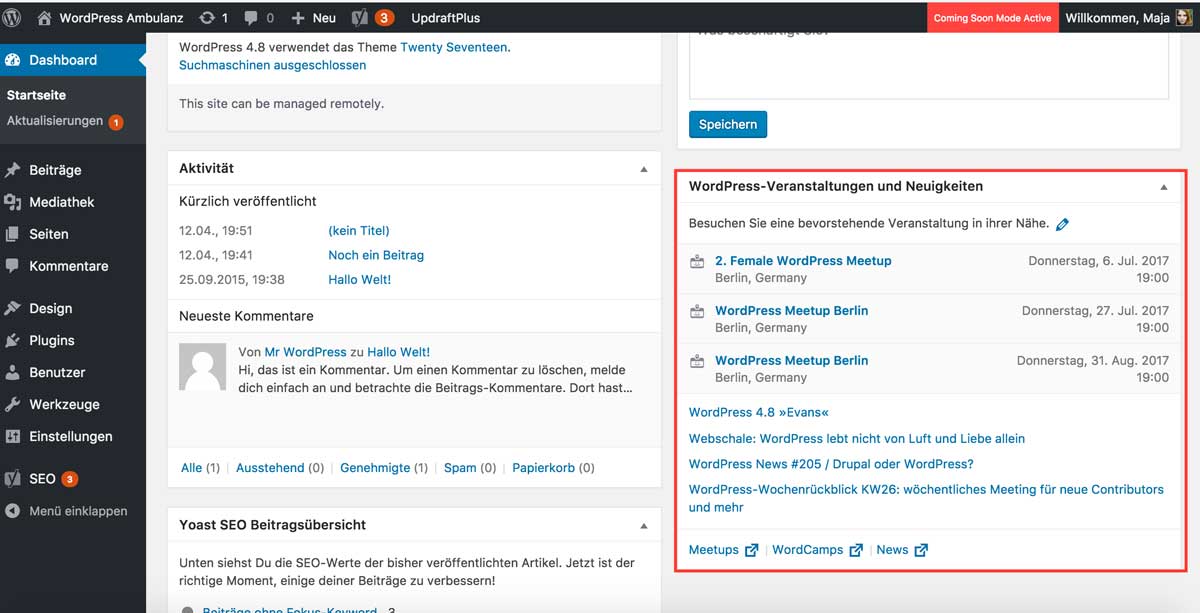Click the commenter avatar in Neueste Kommentare
Screen dimensions: 1200x613
pyautogui.click(x=202, y=367)
